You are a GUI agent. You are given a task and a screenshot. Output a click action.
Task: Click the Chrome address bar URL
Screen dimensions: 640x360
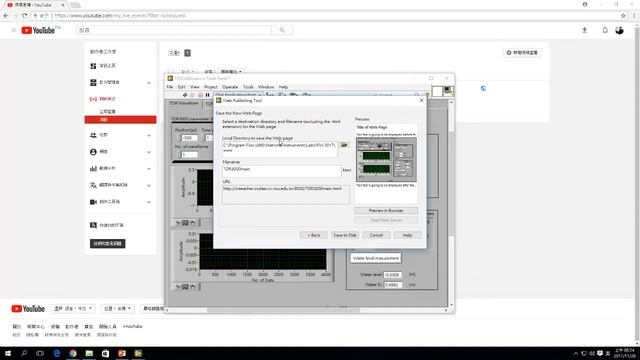coord(120,16)
